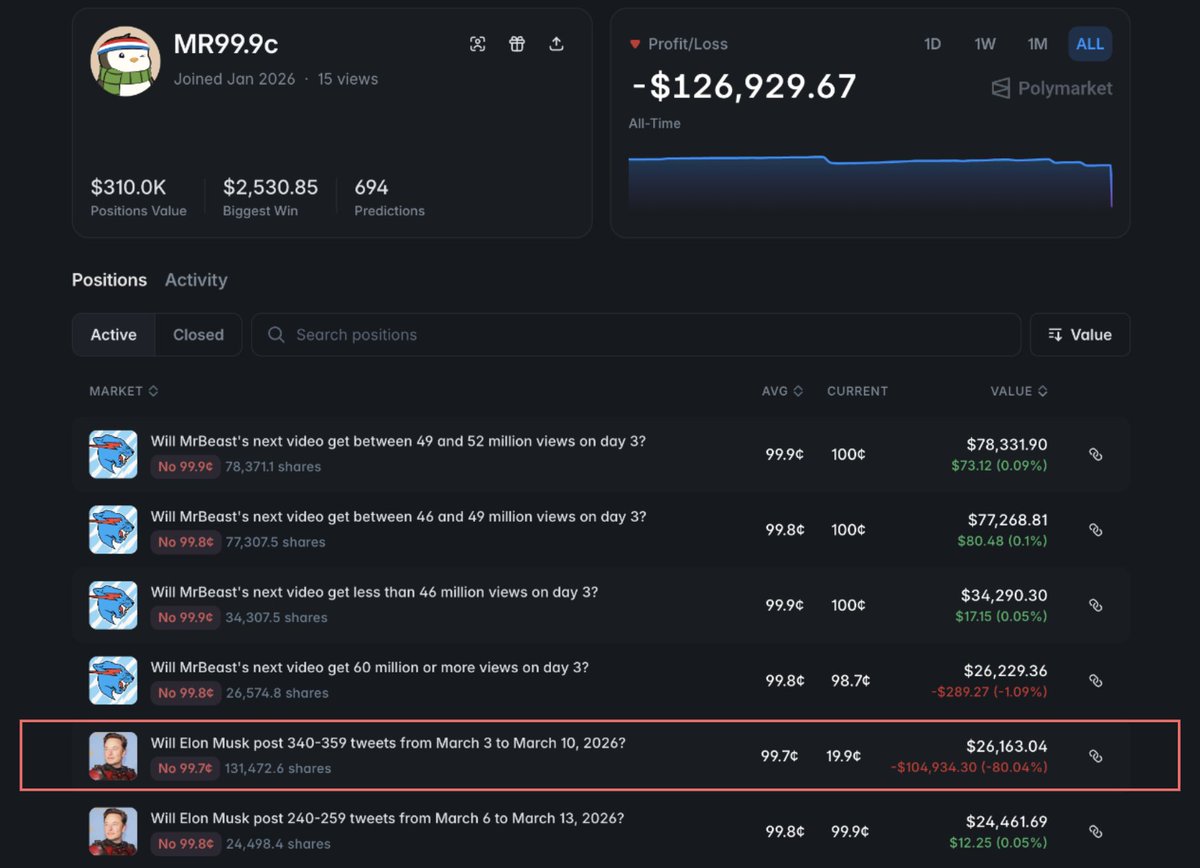Open market MrBeast 60 million or more views
Screen dimensions: 1200x868
(370, 667)
